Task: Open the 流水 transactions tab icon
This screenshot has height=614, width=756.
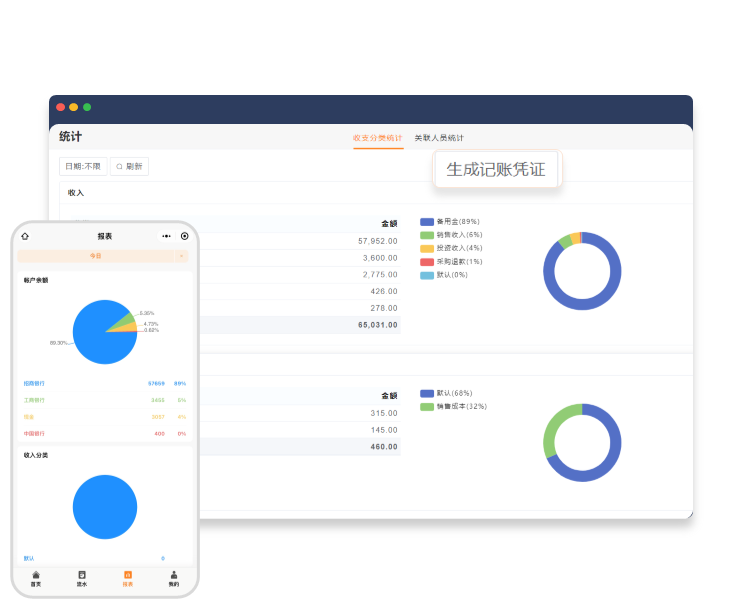Action: pyautogui.click(x=82, y=575)
